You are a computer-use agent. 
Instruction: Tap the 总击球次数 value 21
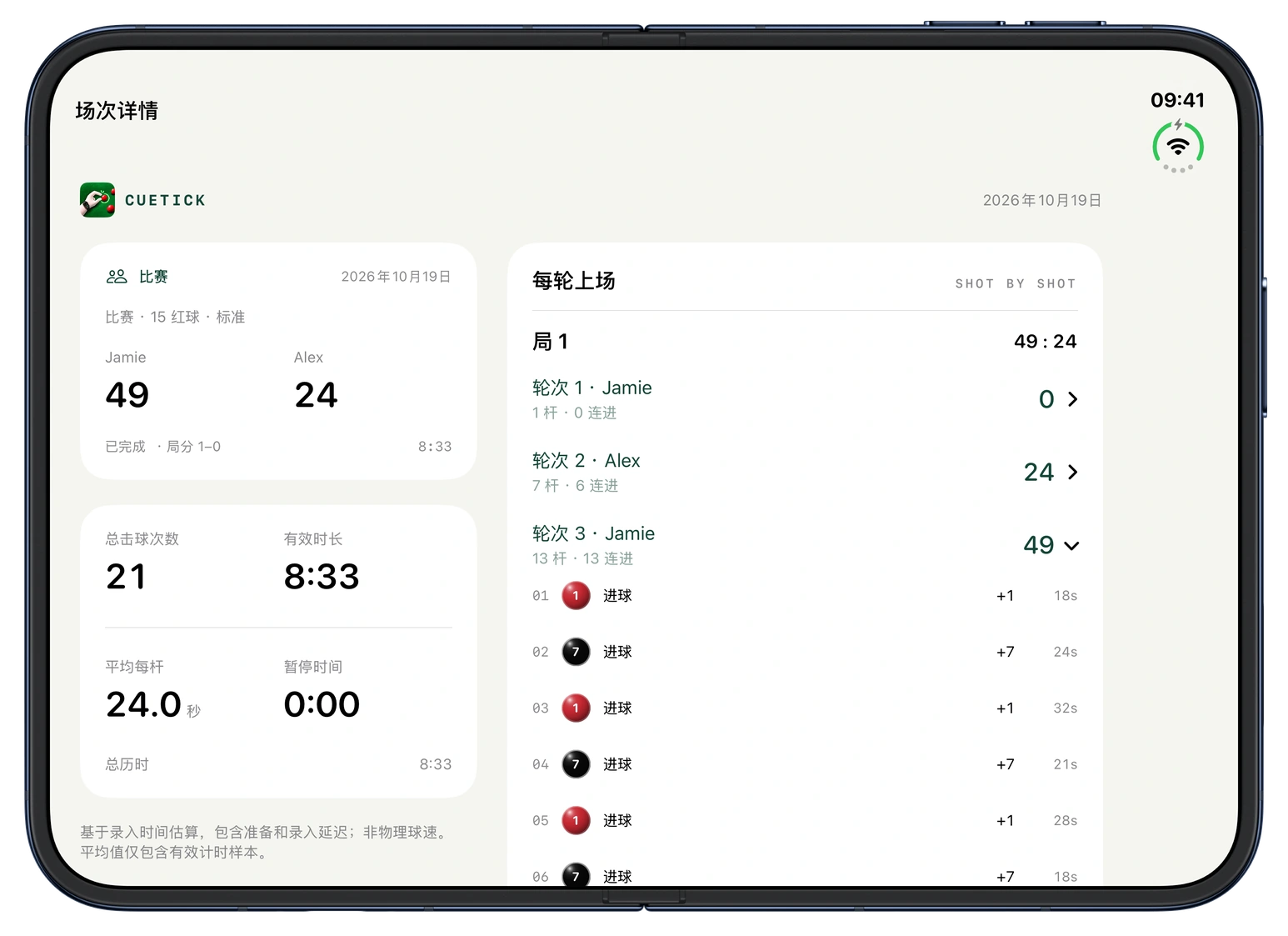pyautogui.click(x=126, y=577)
